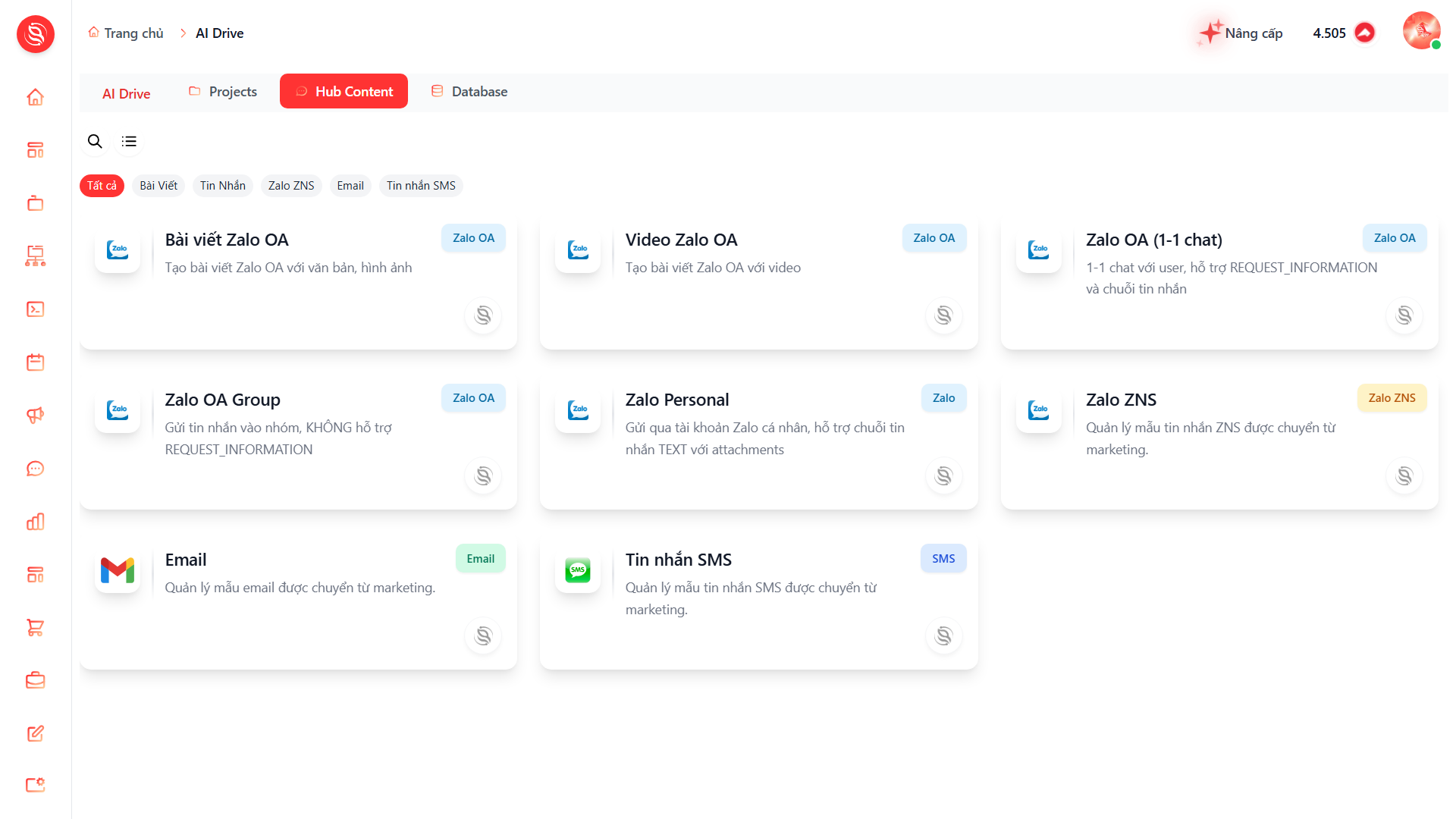Screen dimensions: 1456x819
Task: Open the briefcase icon in sidebar
Action: tap(35, 681)
